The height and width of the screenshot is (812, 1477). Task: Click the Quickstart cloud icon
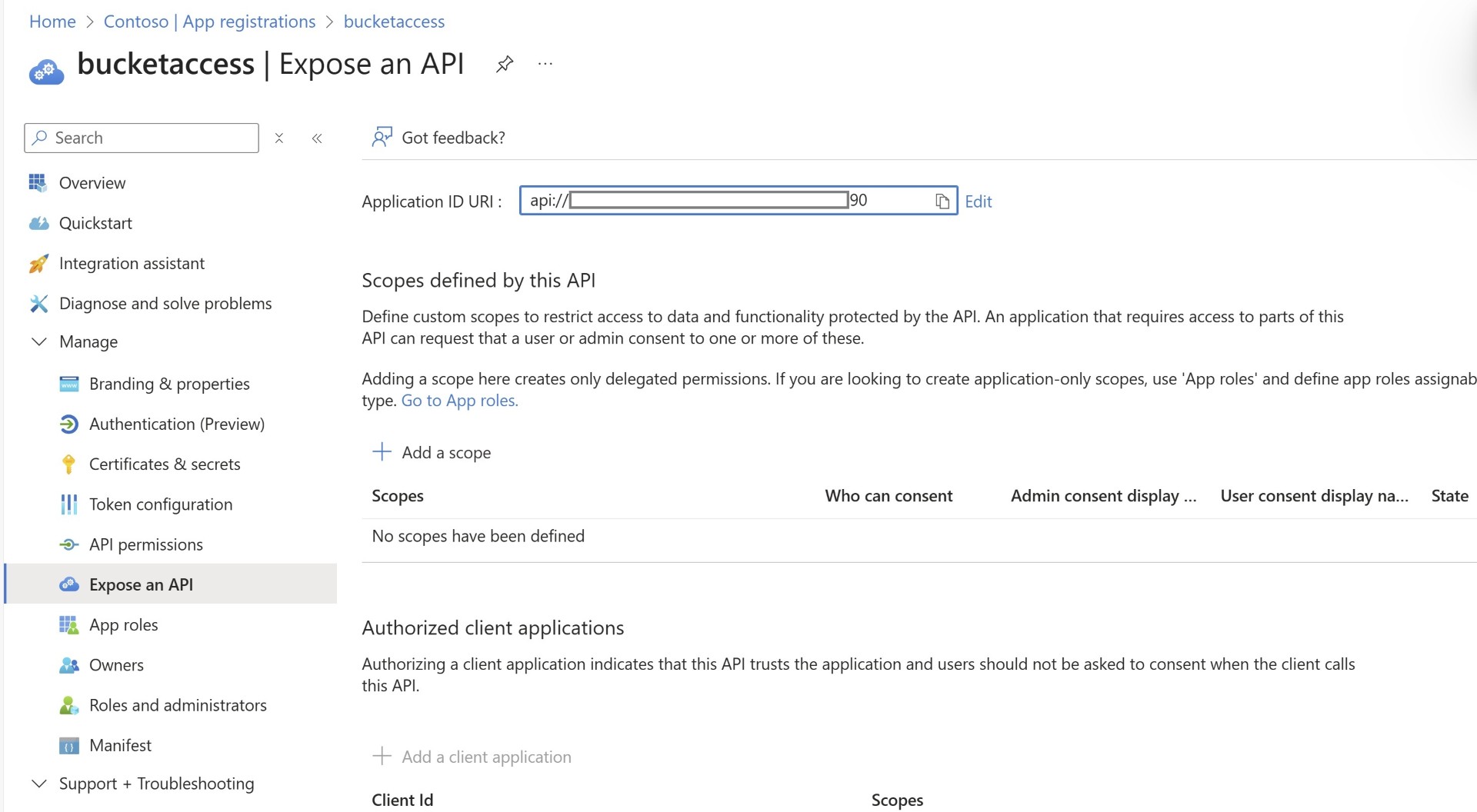tap(38, 223)
